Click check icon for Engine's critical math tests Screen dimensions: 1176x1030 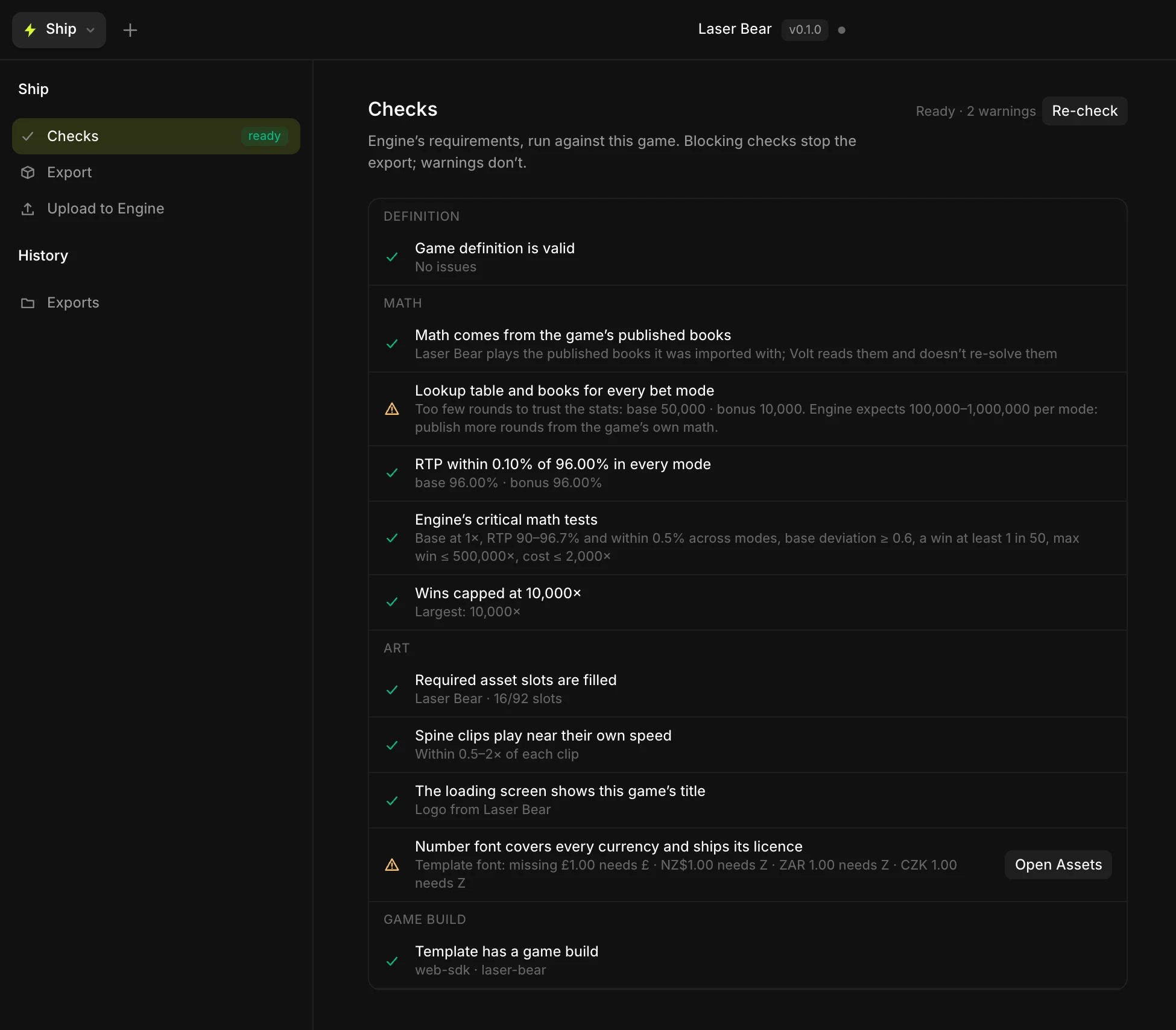(392, 538)
